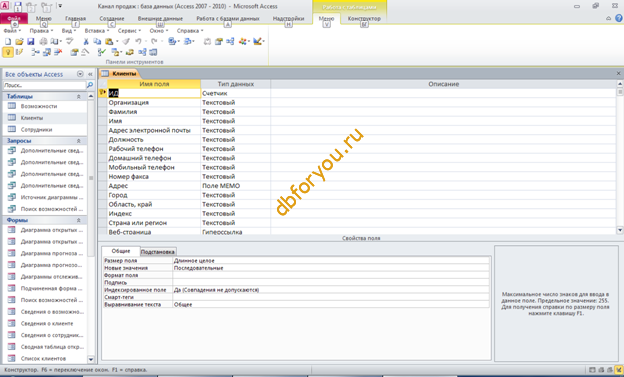
Task: Open the Файл classic menu dropdown
Action: [x=12, y=31]
